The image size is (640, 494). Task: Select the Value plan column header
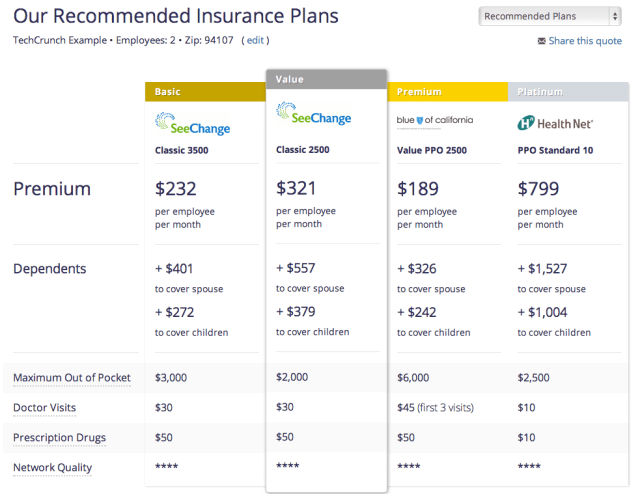point(326,79)
